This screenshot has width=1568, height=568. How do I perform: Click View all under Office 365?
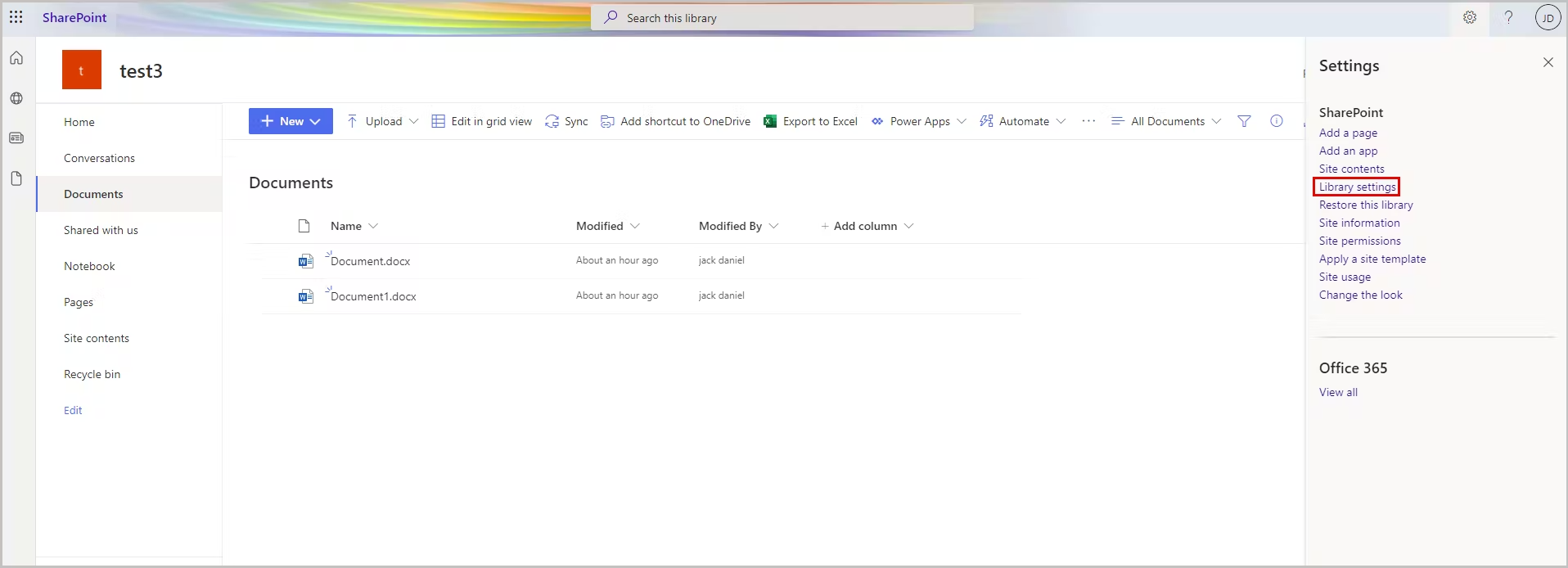(1338, 392)
